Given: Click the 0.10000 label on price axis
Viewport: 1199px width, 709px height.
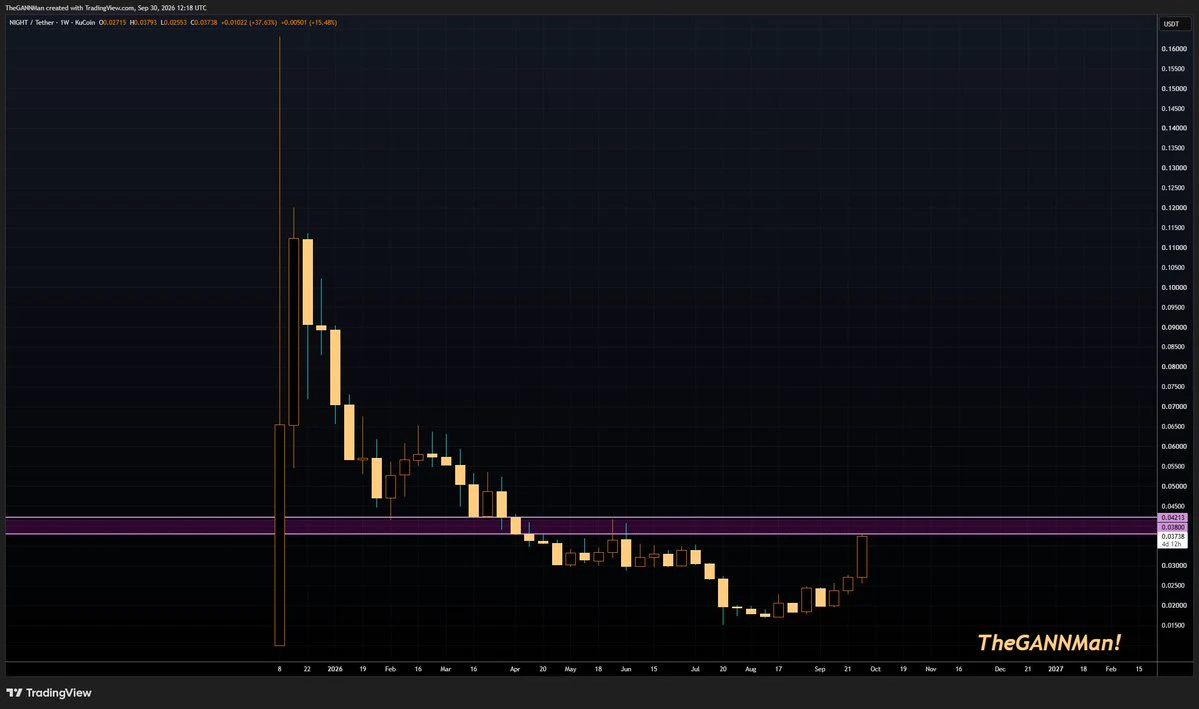Looking at the screenshot, I should [x=1174, y=288].
